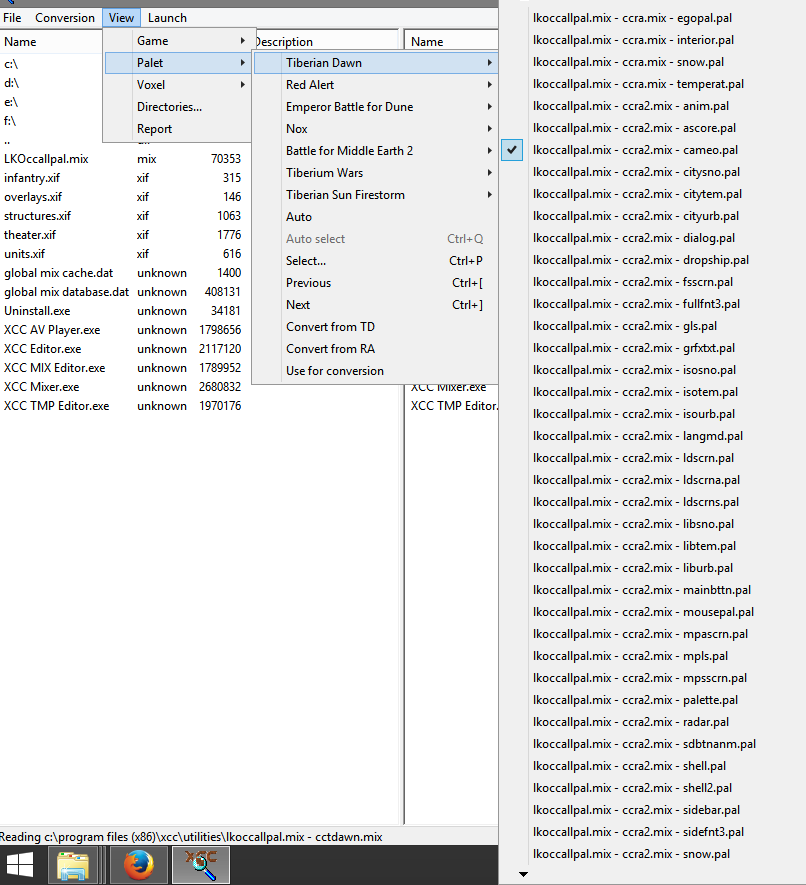Expand Emperor Battle for Dune palettes
Viewport: 806px width, 885px height.
click(x=375, y=107)
